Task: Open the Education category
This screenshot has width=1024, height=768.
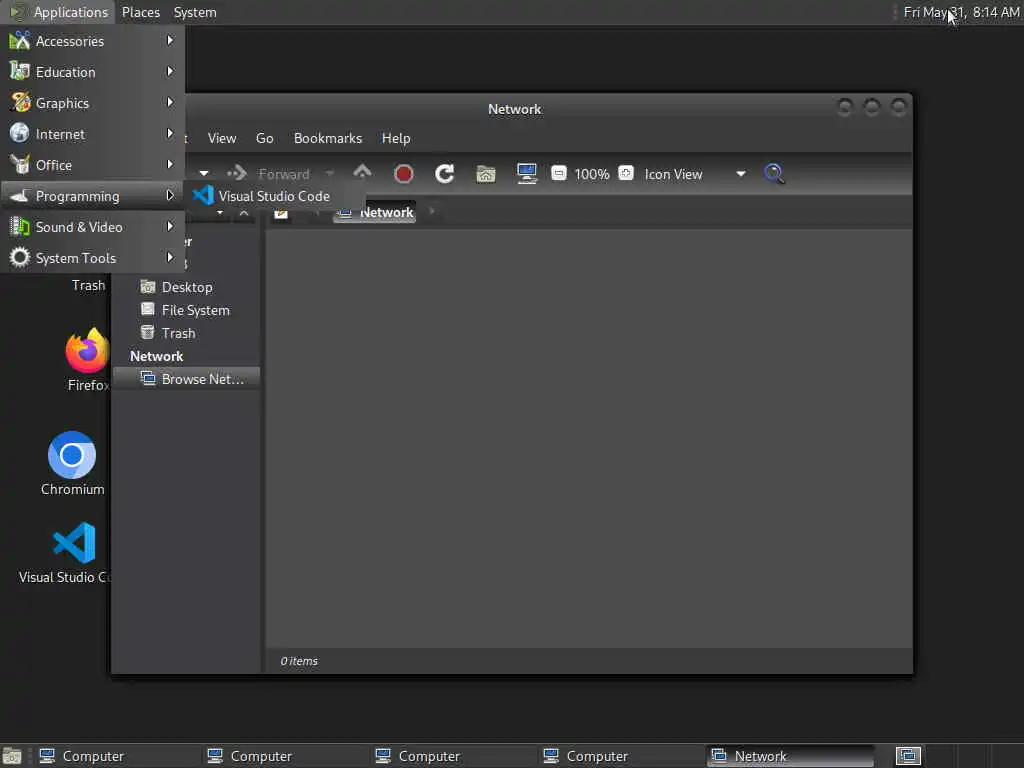Action: click(x=92, y=72)
